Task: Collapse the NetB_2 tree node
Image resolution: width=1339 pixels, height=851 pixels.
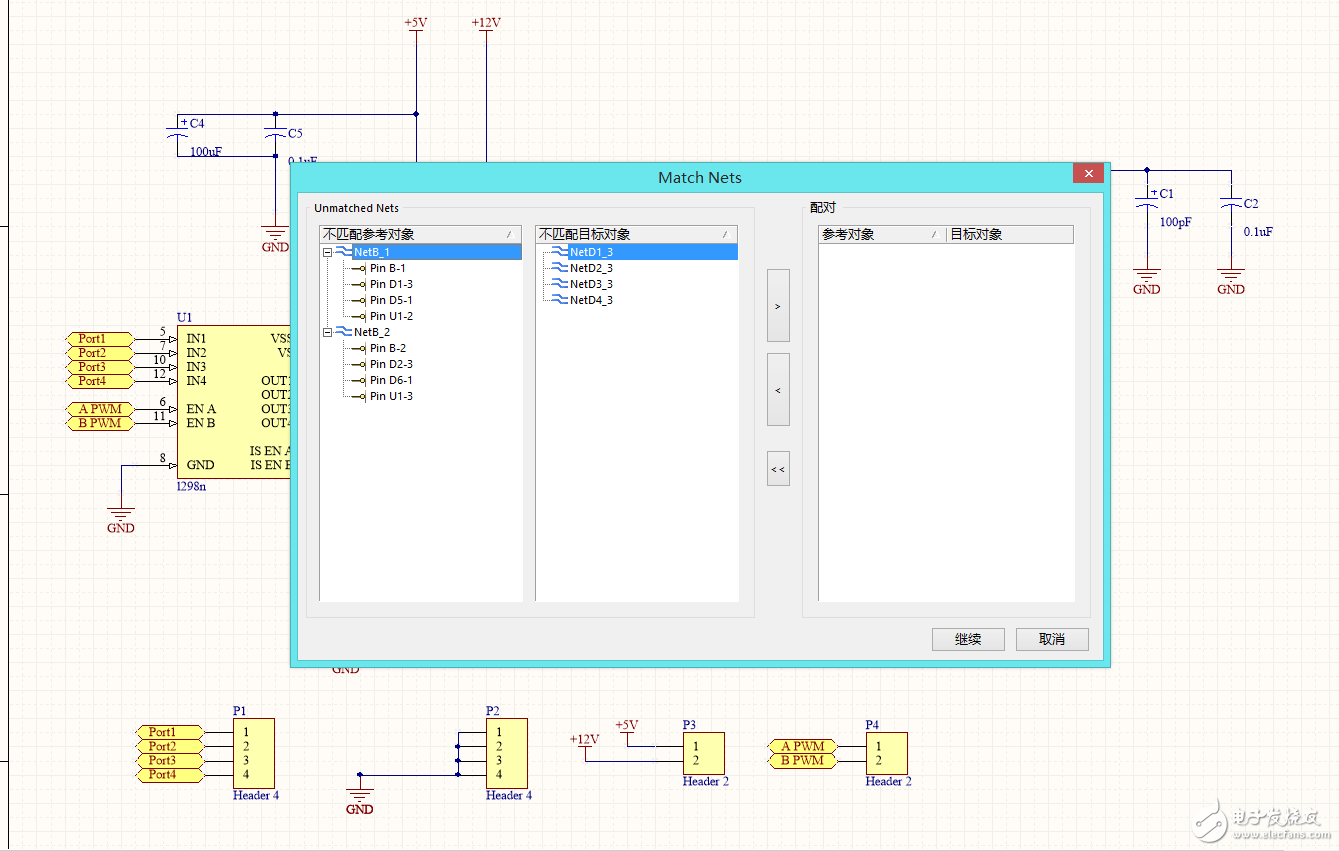Action: click(x=327, y=333)
